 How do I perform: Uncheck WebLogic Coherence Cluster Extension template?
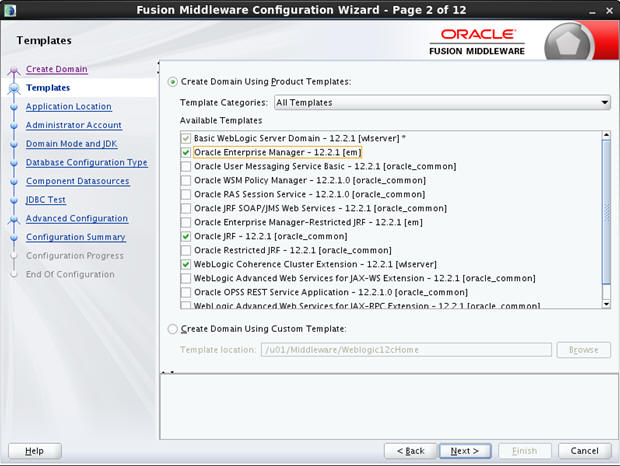tap(185, 264)
